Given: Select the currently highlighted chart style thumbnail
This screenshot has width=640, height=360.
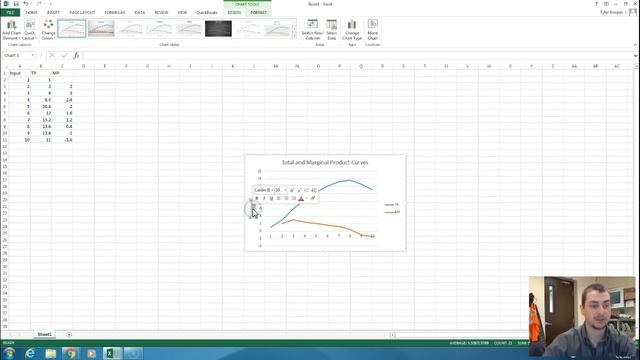Looking at the screenshot, I should [x=72, y=29].
